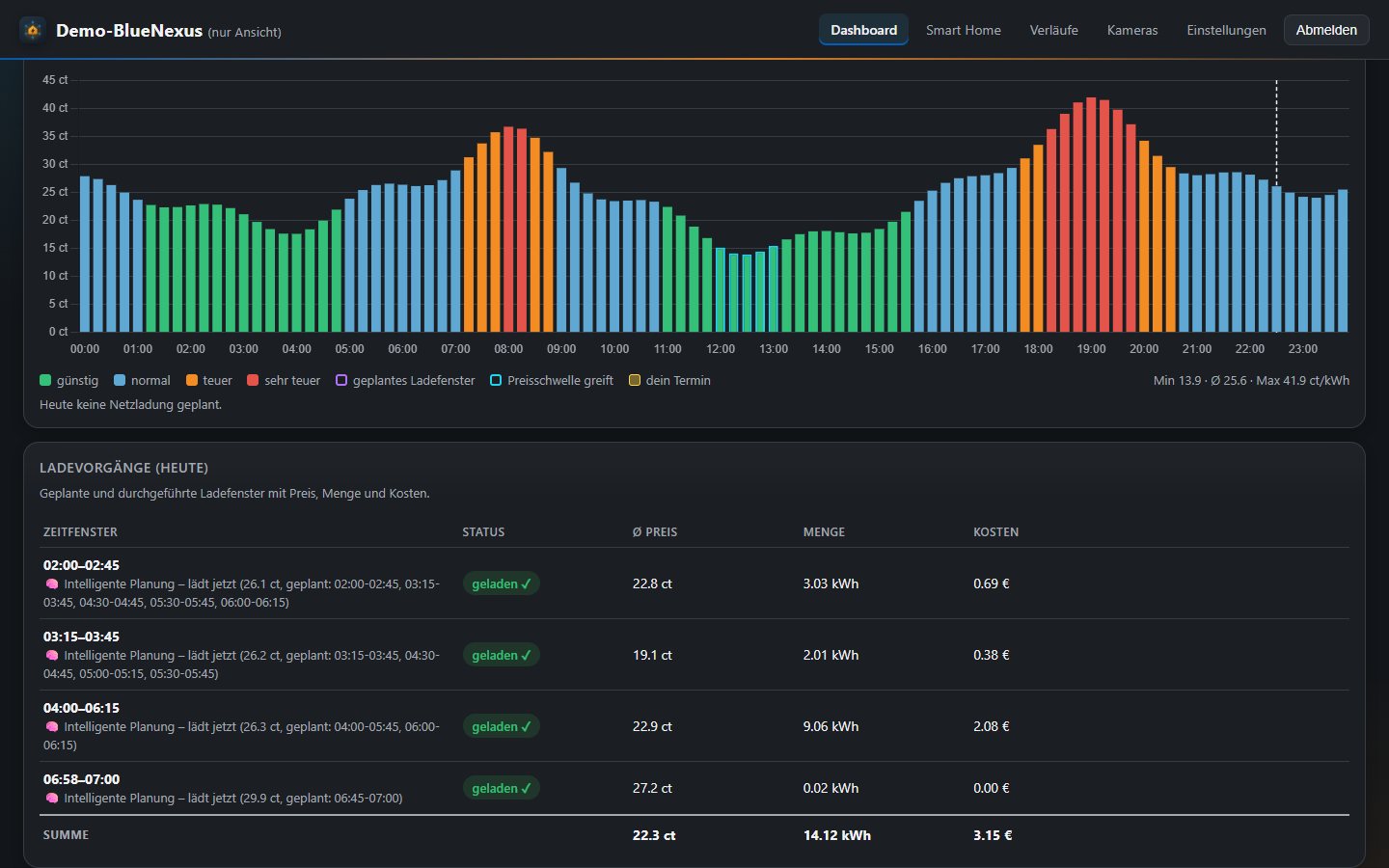Click the green günstig legend swatch
1389x868 pixels.
45,380
